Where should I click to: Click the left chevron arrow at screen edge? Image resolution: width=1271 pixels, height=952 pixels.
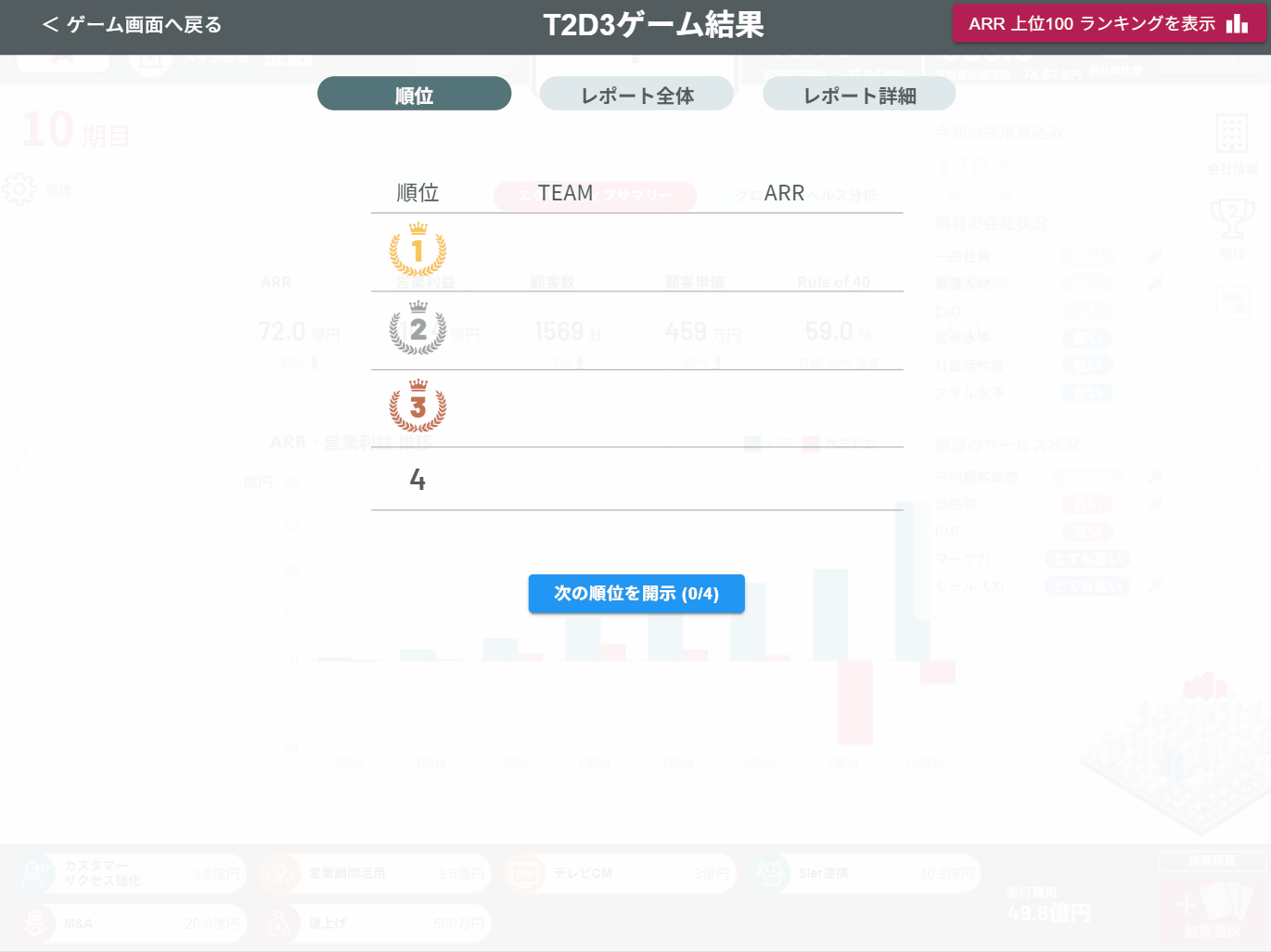tap(24, 470)
